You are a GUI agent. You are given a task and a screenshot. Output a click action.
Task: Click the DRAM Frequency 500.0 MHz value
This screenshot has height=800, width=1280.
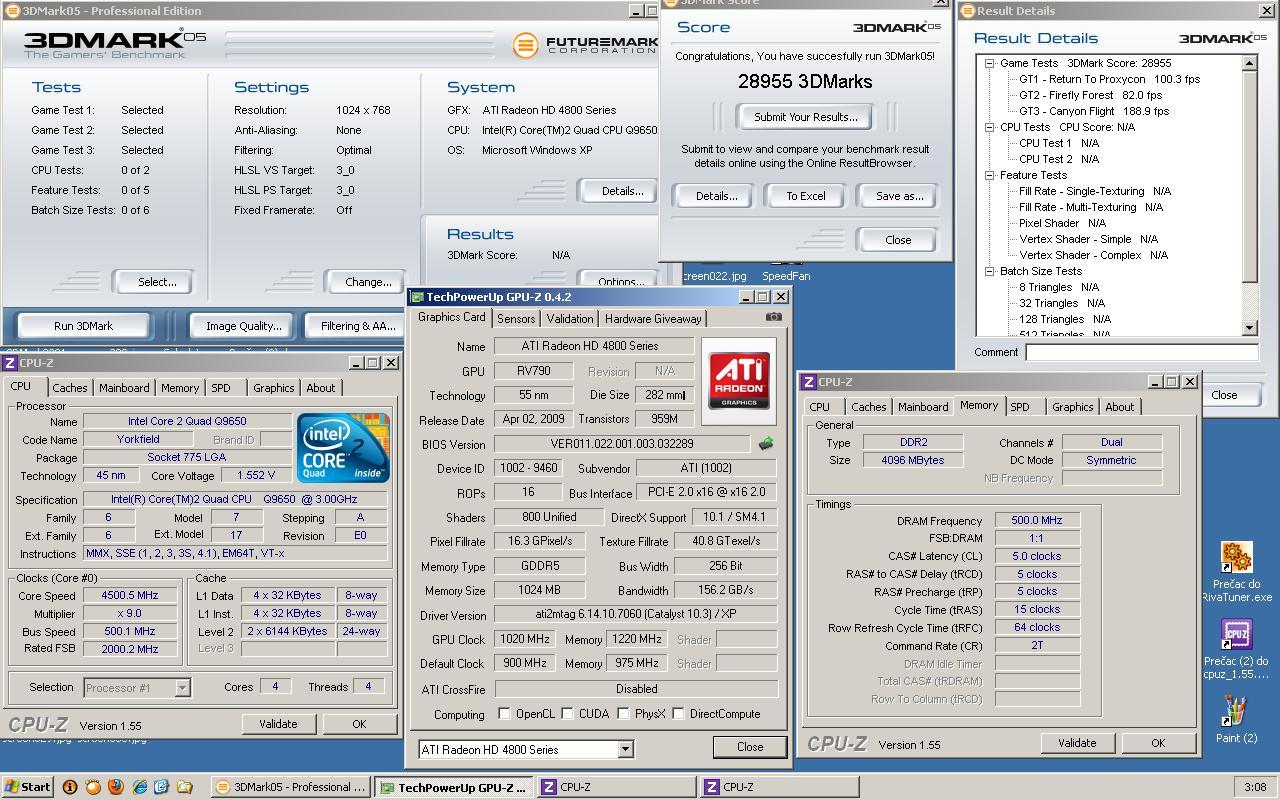[x=1037, y=520]
